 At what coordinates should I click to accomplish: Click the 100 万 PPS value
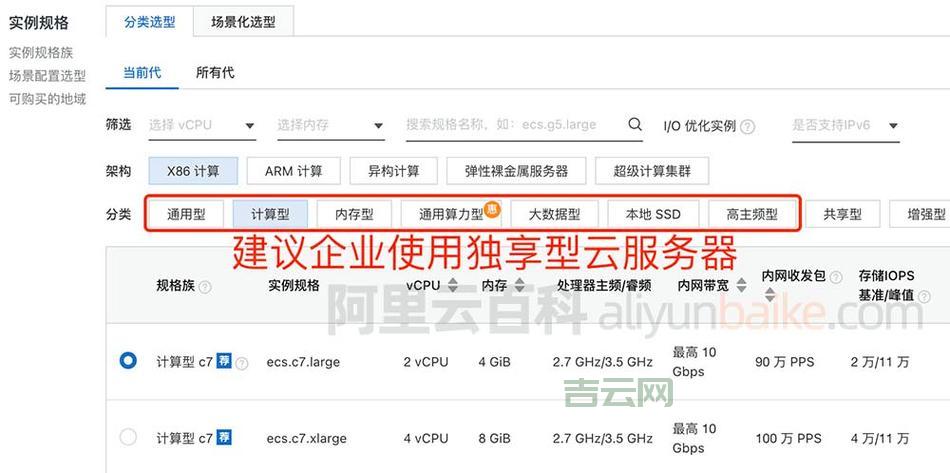[789, 438]
